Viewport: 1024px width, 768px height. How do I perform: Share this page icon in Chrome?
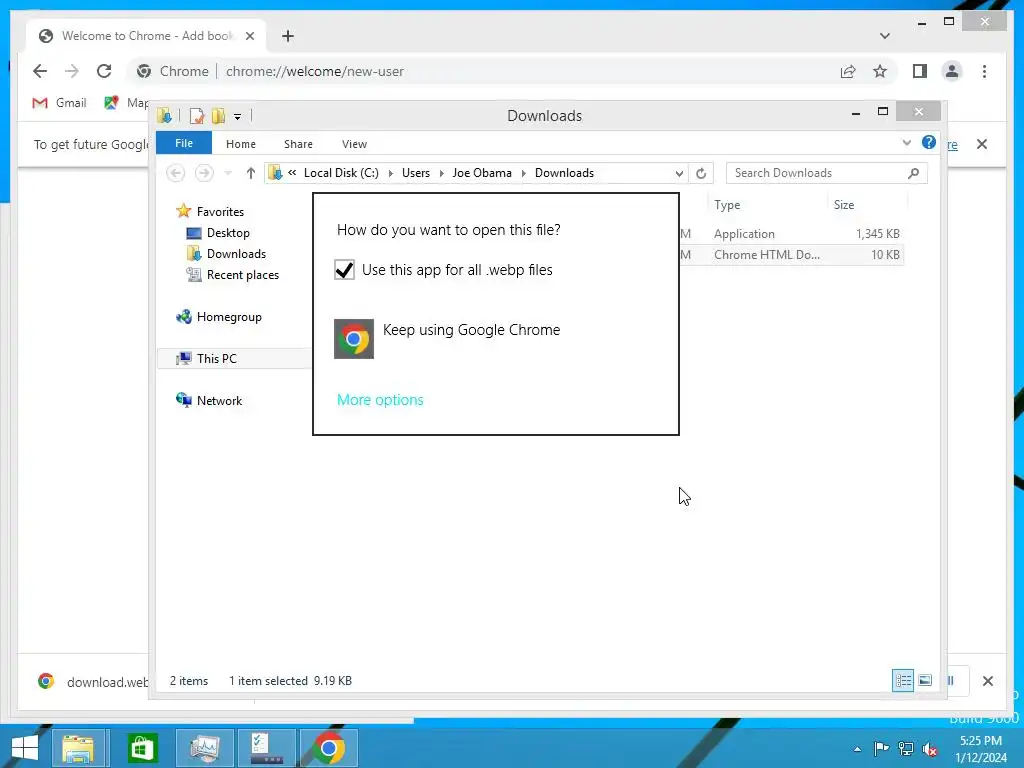click(x=848, y=71)
